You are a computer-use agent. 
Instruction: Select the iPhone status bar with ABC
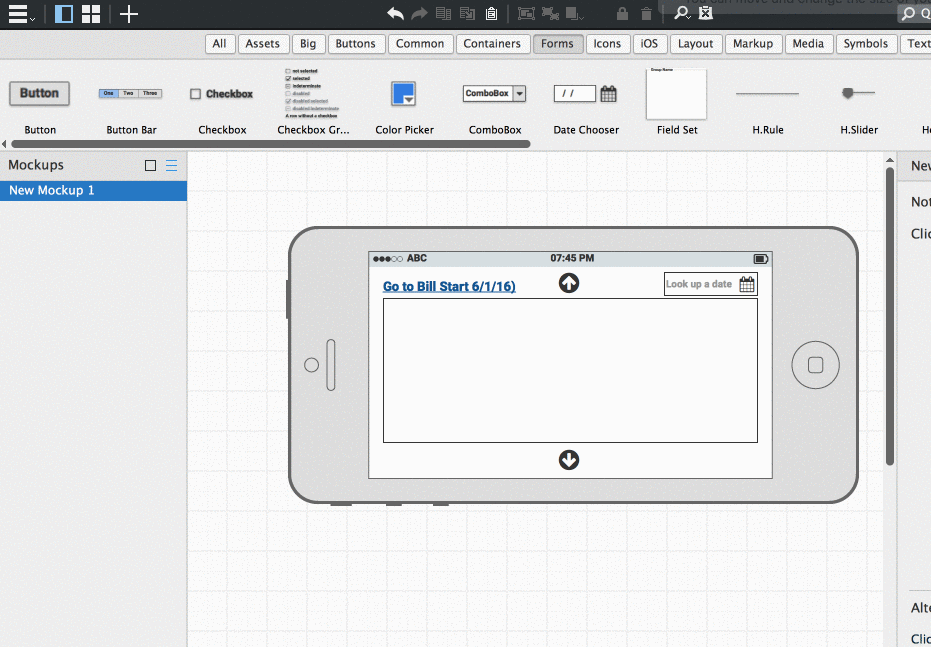[x=570, y=259]
